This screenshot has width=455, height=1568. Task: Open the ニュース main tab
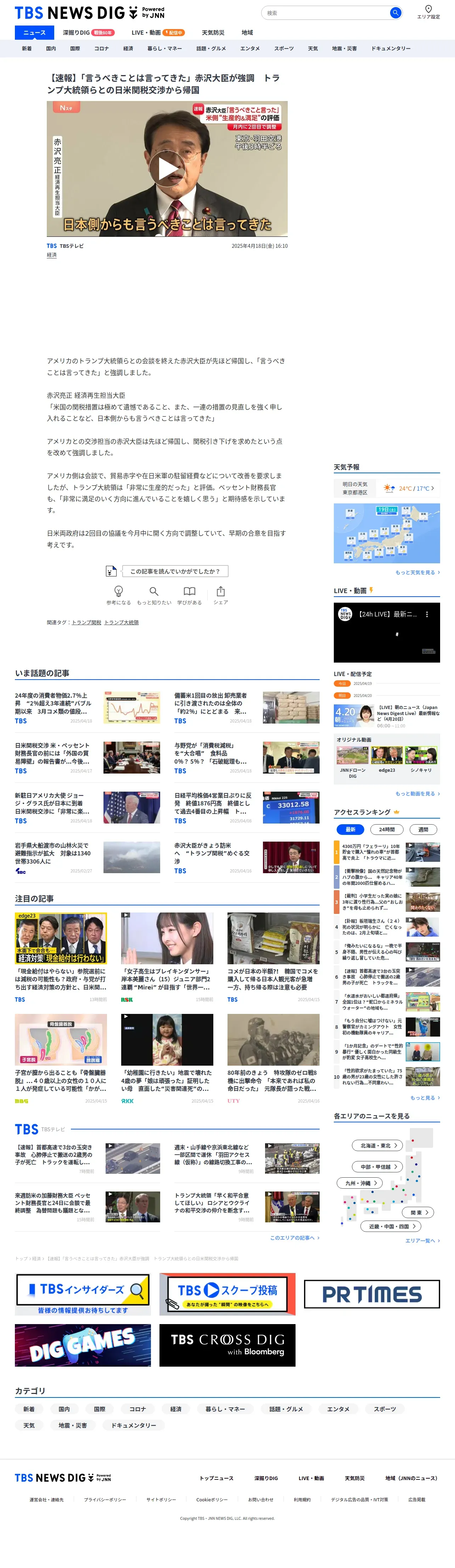pyautogui.click(x=34, y=33)
